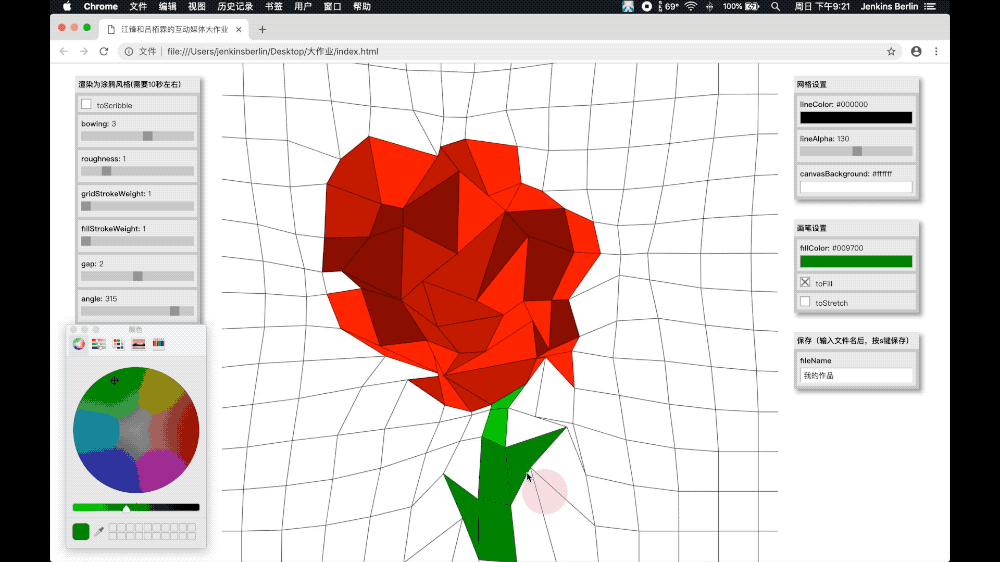Open the Chrome three-dot menu
Viewport: 1000px width, 562px height.
tap(936, 52)
